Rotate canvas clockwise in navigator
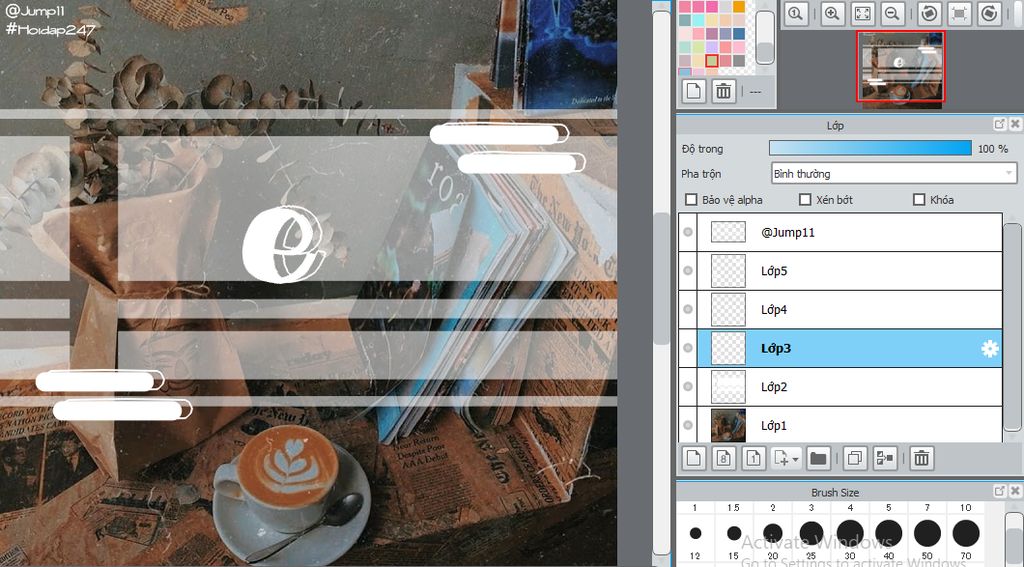This screenshot has height=567, width=1024. point(989,14)
